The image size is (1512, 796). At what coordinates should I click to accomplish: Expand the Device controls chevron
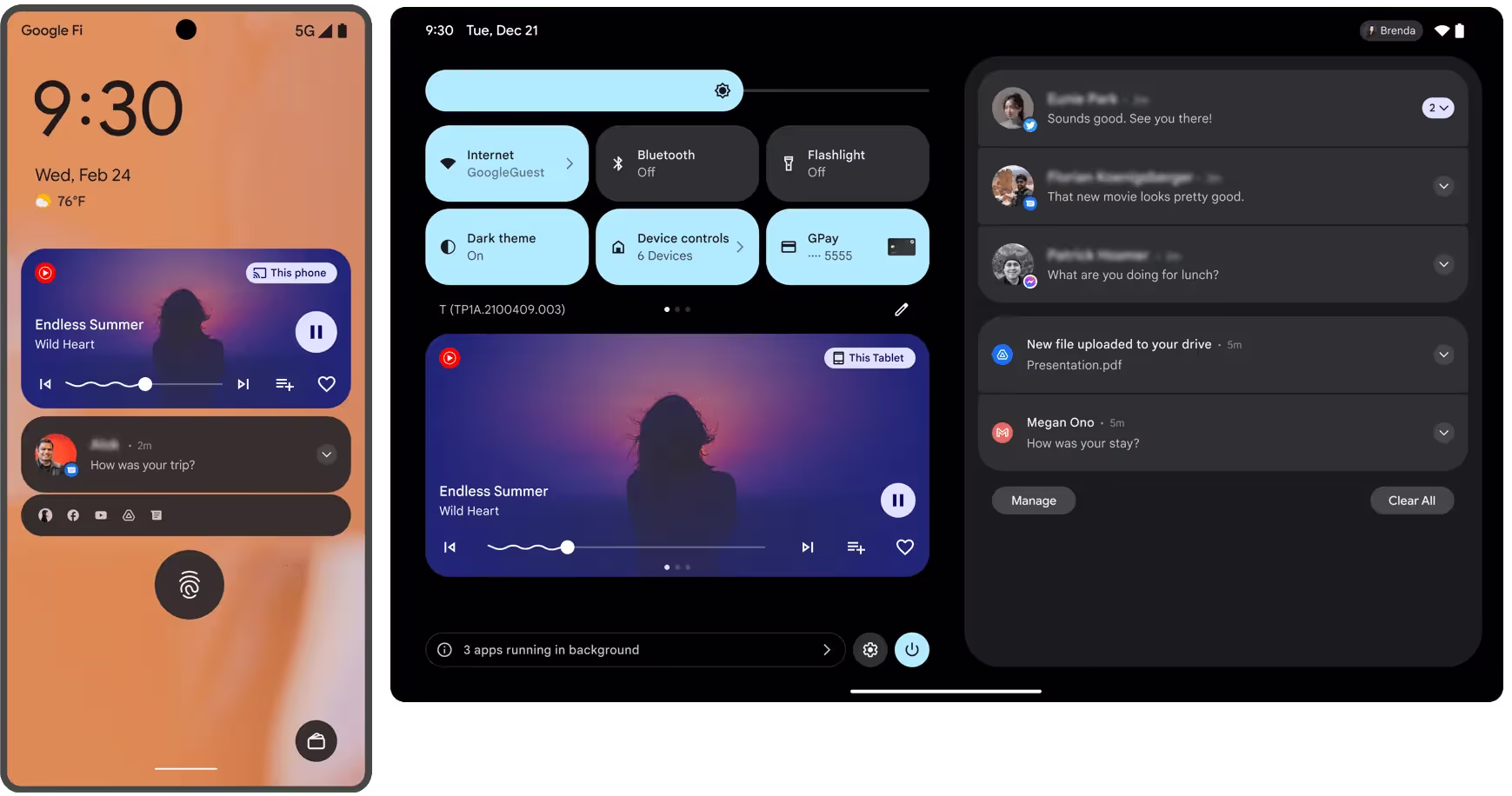[740, 247]
